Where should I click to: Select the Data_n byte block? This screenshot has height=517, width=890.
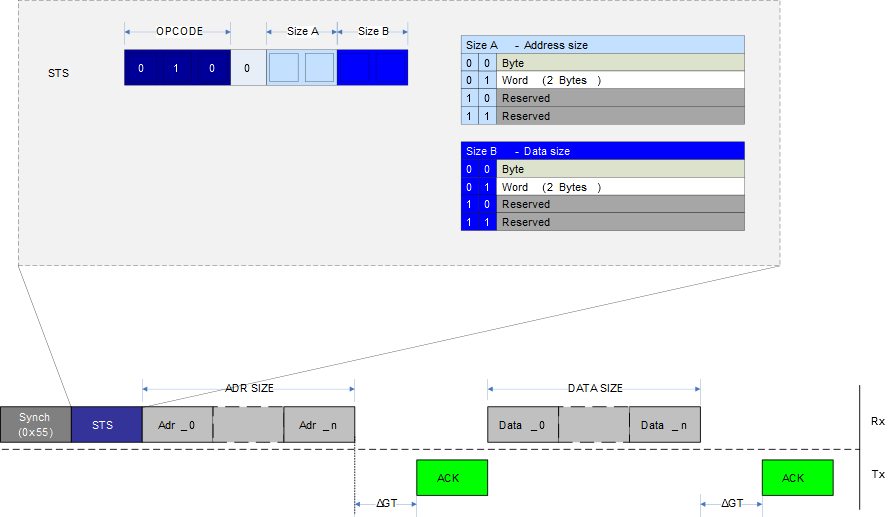click(664, 424)
